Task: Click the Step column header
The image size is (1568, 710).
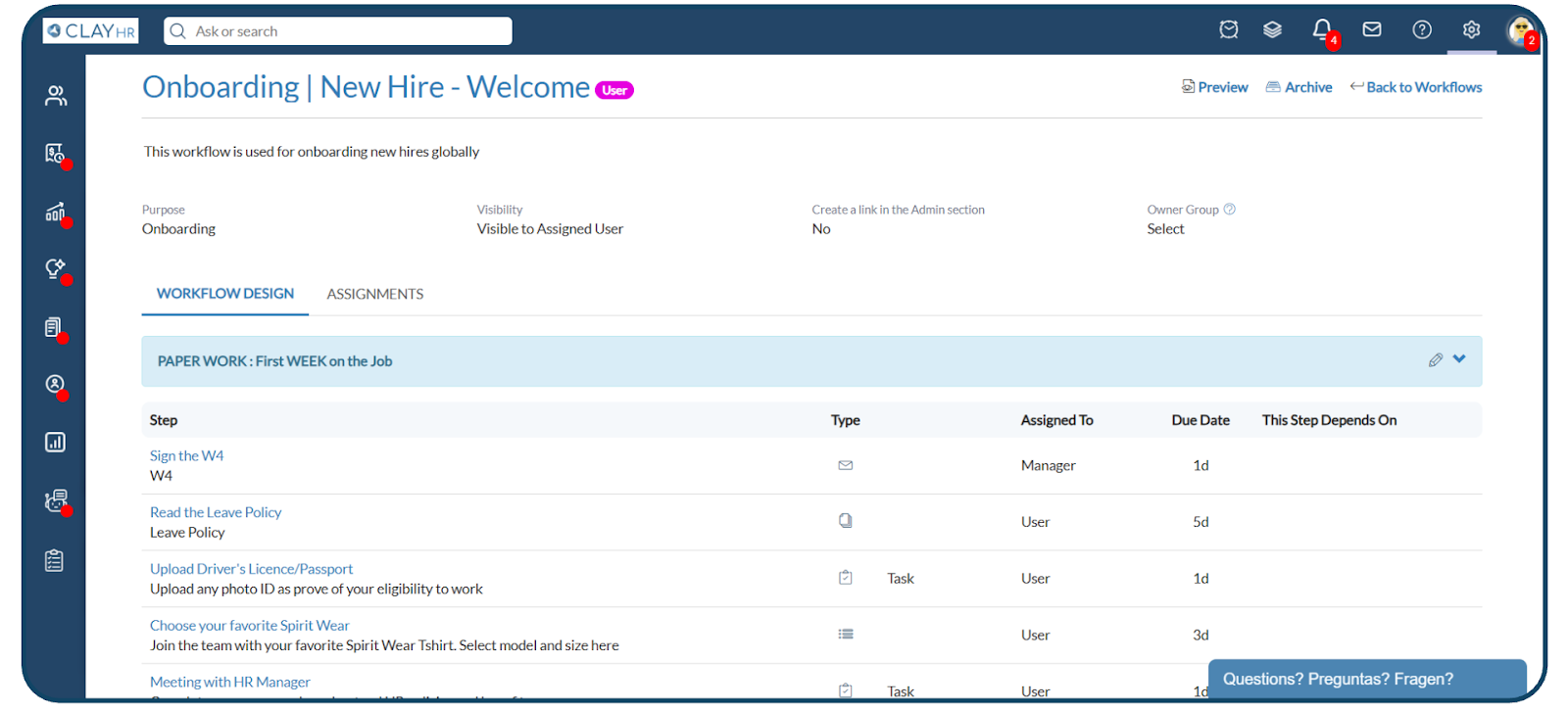Action: click(x=164, y=420)
